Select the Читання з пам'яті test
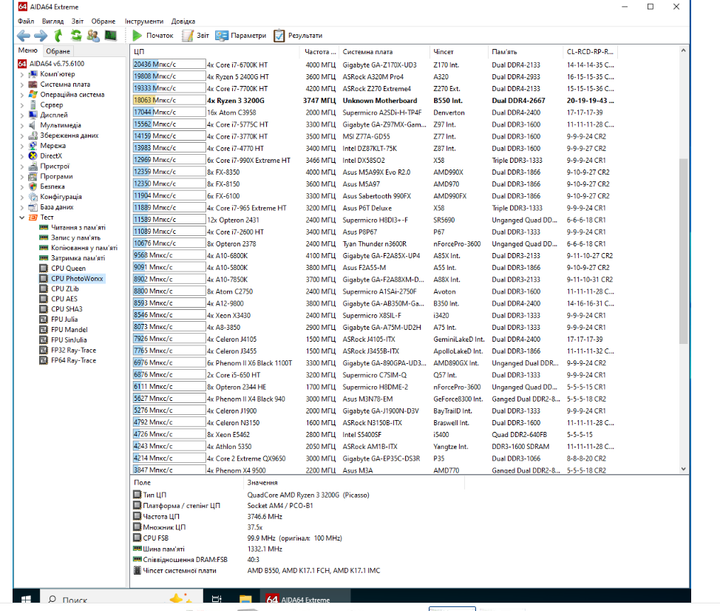Screen dimensions: 720x611 pyautogui.click(x=78, y=227)
